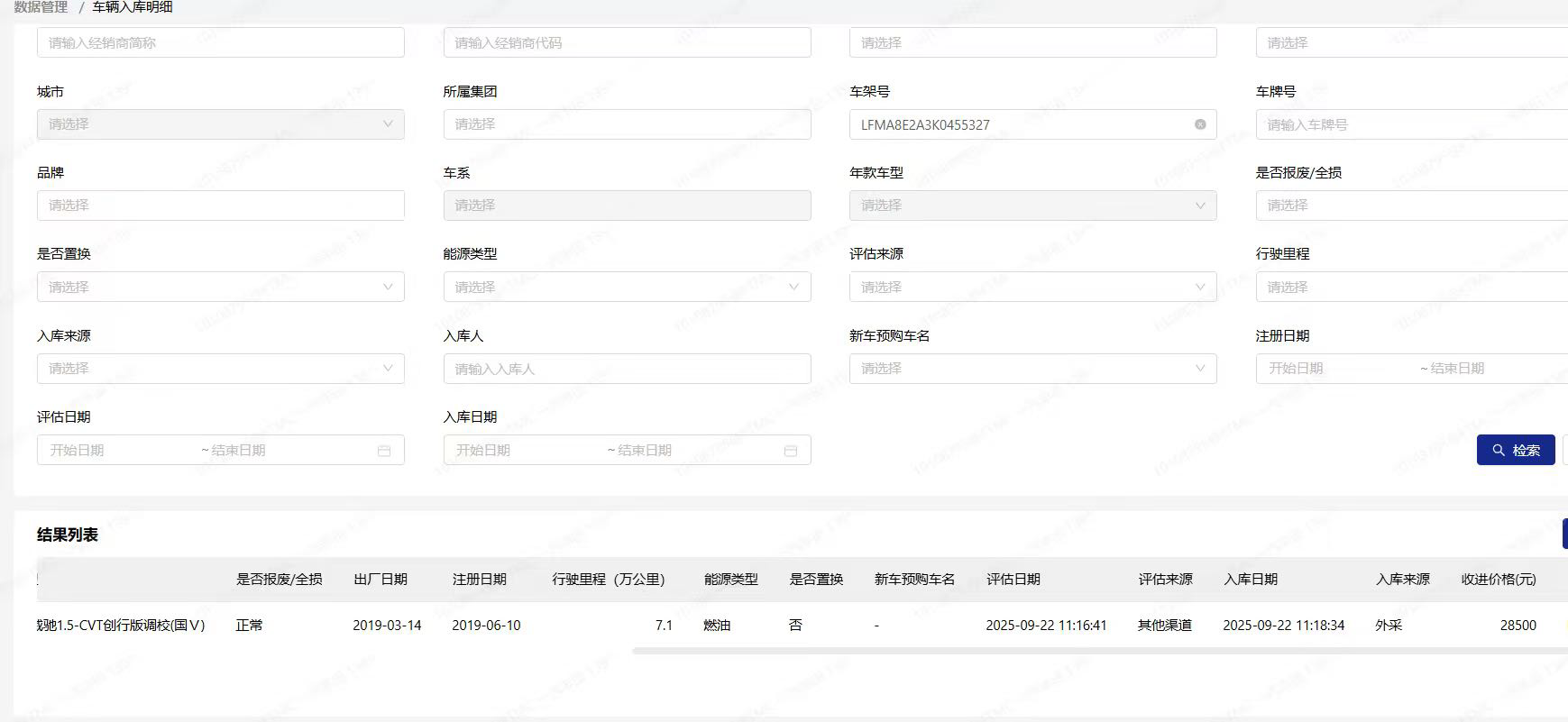
Task: Click the 其他渠道 cell in the results
Action: pos(1165,625)
